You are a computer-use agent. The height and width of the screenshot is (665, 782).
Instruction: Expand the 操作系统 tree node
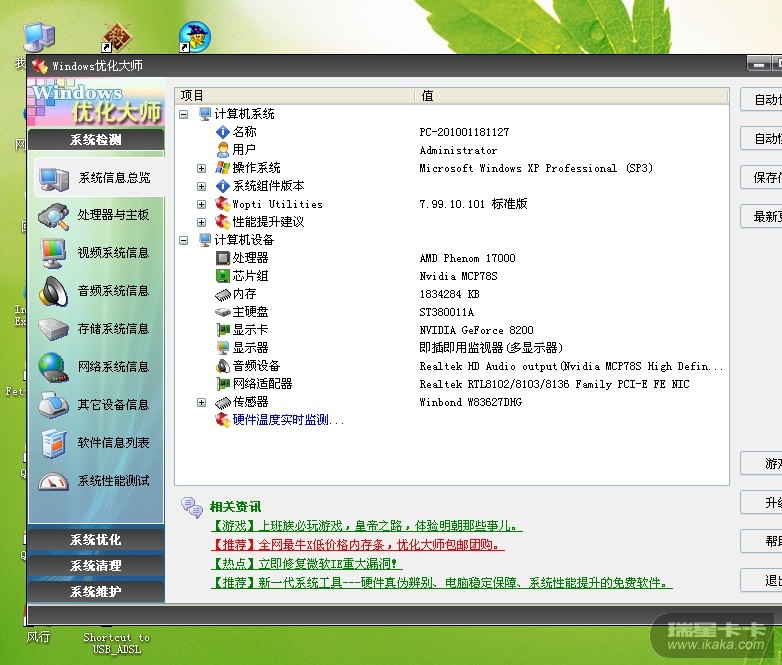click(x=201, y=168)
